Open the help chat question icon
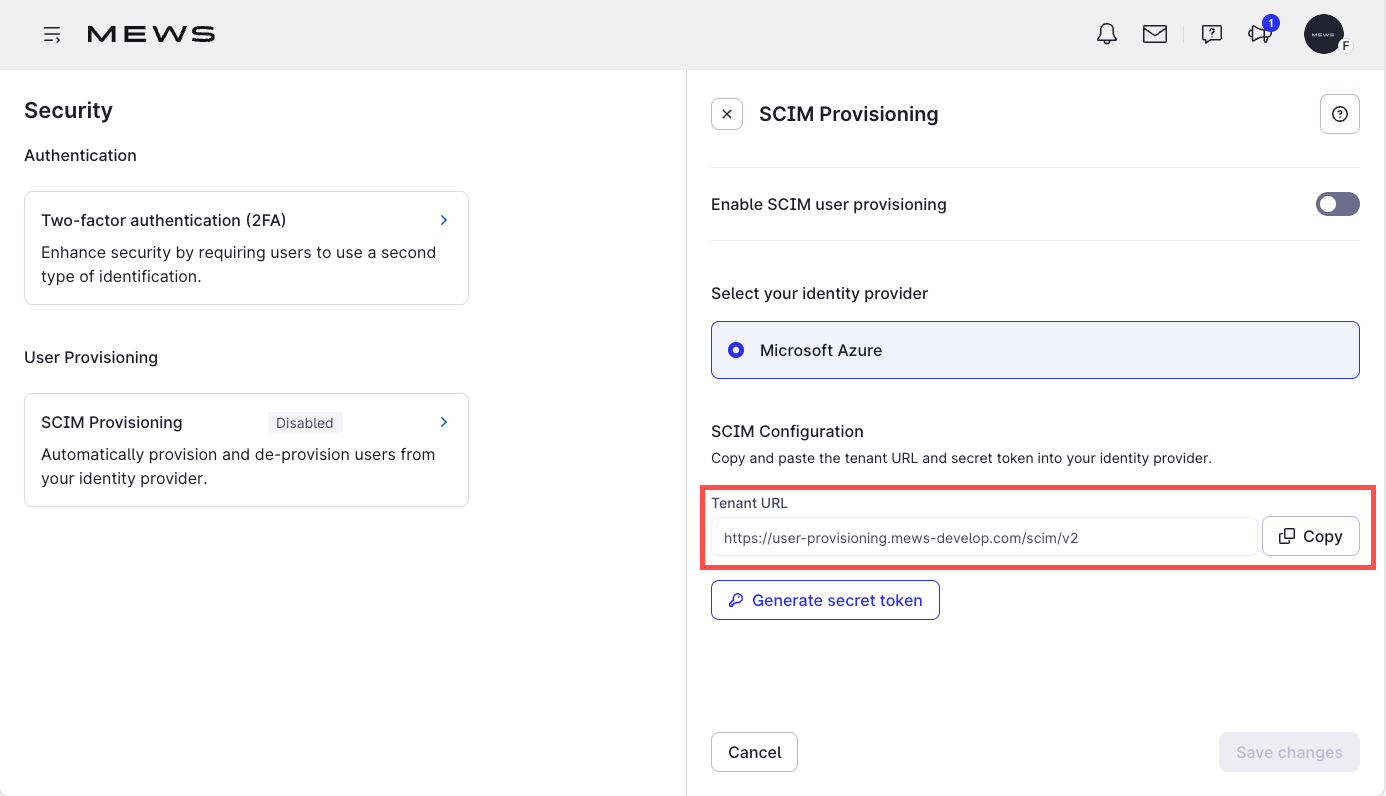This screenshot has height=796, width=1386. pos(1211,34)
